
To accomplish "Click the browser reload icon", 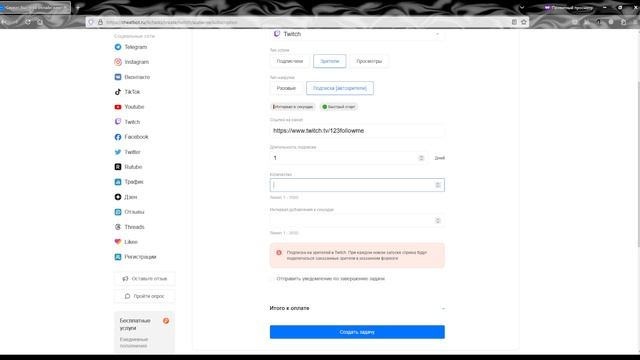I will 28,22.
